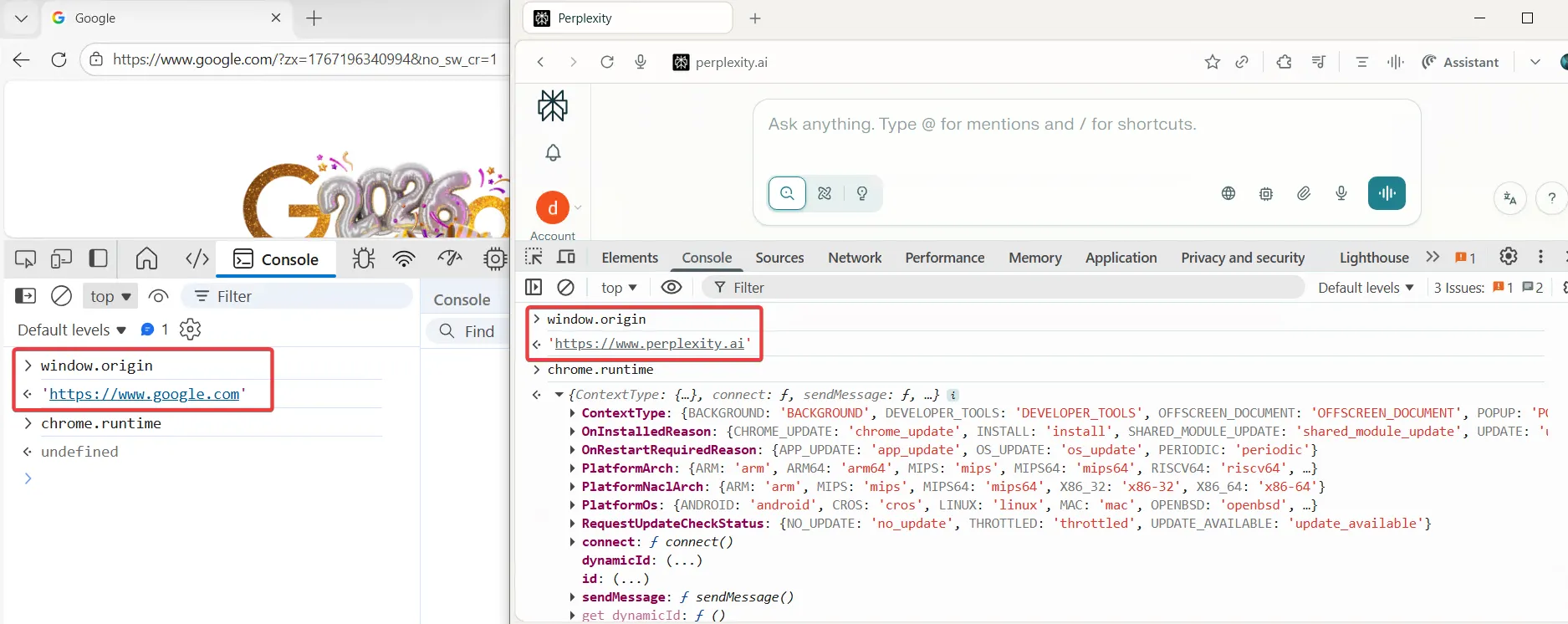Image resolution: width=1568 pixels, height=624 pixels.
Task: Switch to the Application tab in the right DevTools
Action: [x=1121, y=258]
